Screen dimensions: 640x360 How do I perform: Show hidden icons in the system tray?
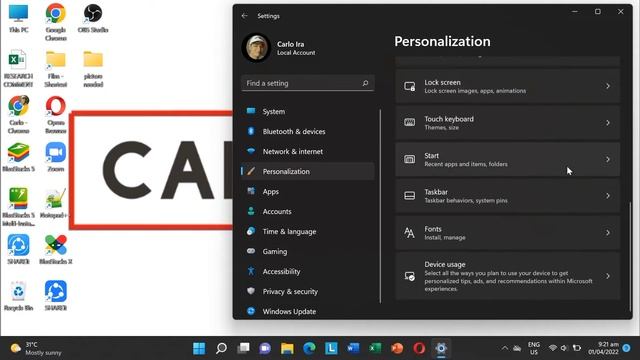[504, 348]
